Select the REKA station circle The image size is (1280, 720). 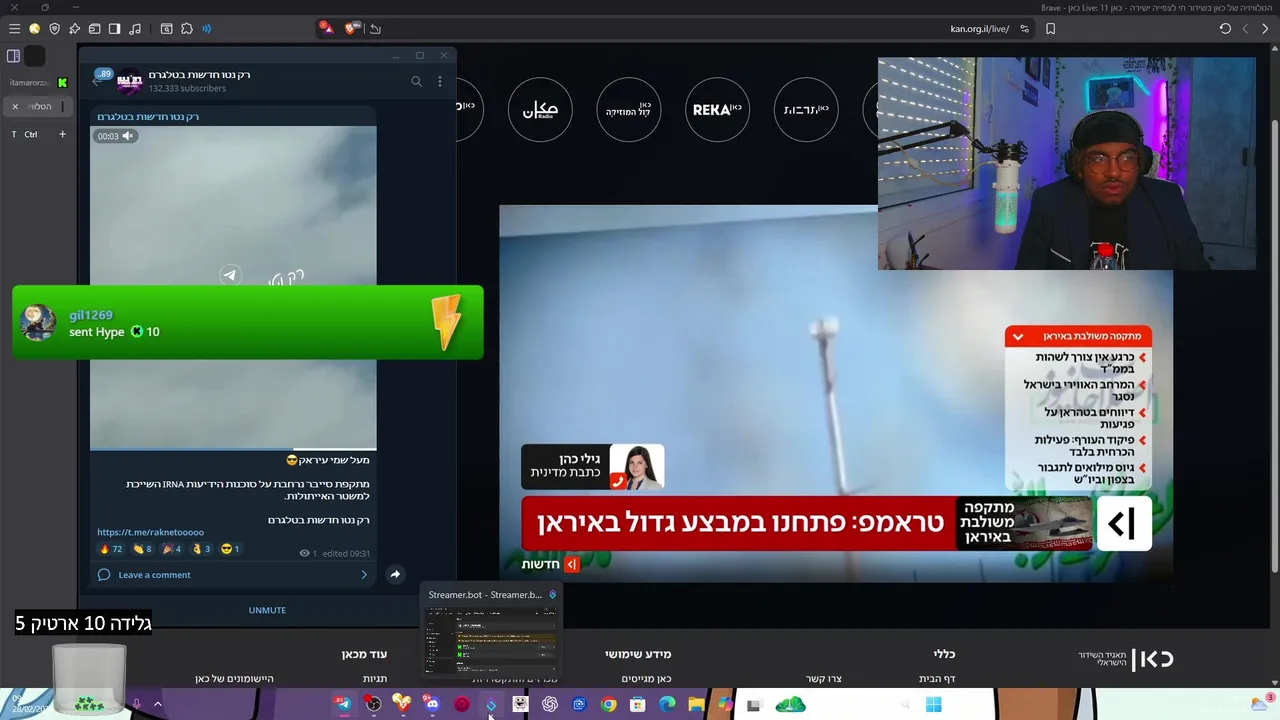pos(718,109)
